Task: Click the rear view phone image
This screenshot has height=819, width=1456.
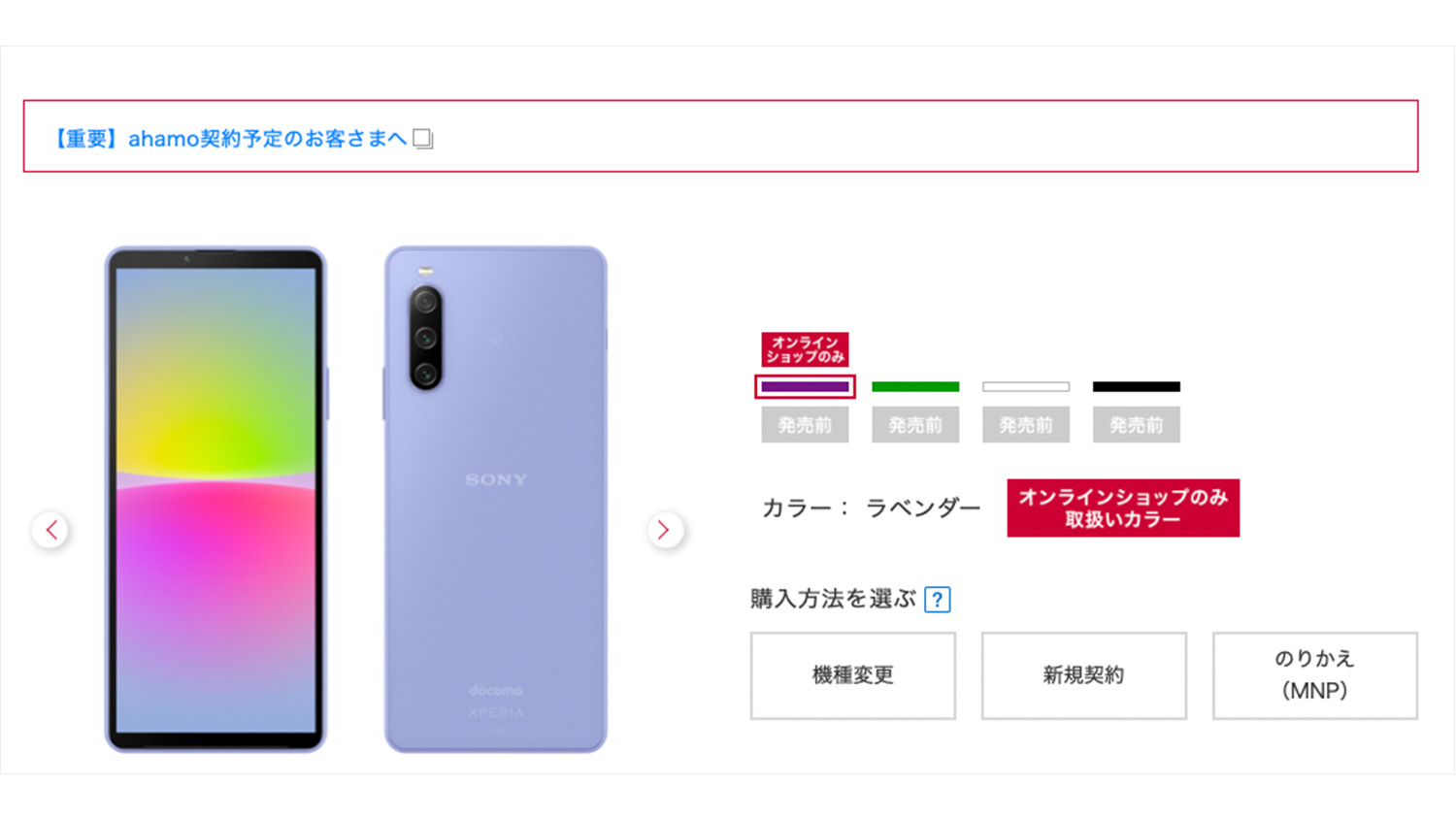Action: tap(496, 500)
